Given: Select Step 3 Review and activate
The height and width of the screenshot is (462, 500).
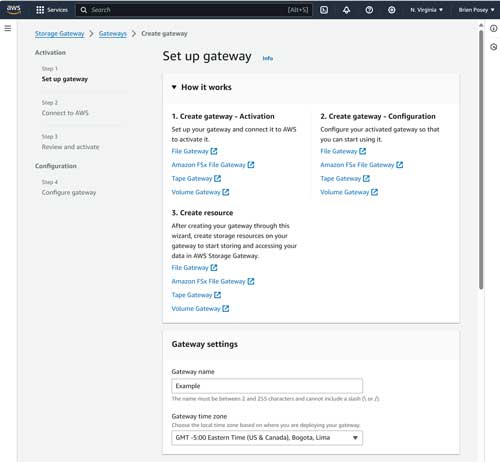Looking at the screenshot, I should click(x=70, y=147).
